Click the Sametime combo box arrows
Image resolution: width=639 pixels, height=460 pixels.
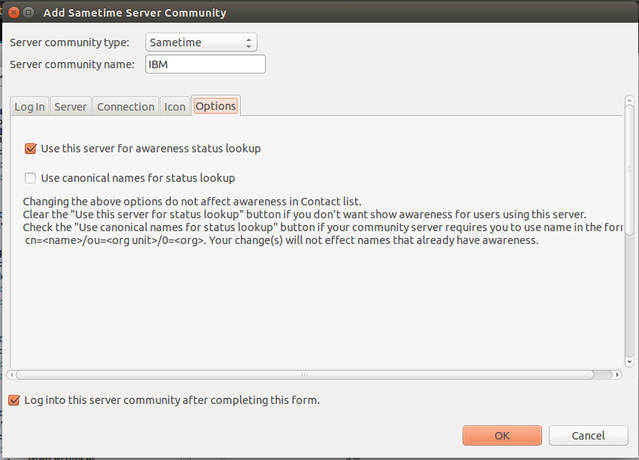(x=249, y=43)
